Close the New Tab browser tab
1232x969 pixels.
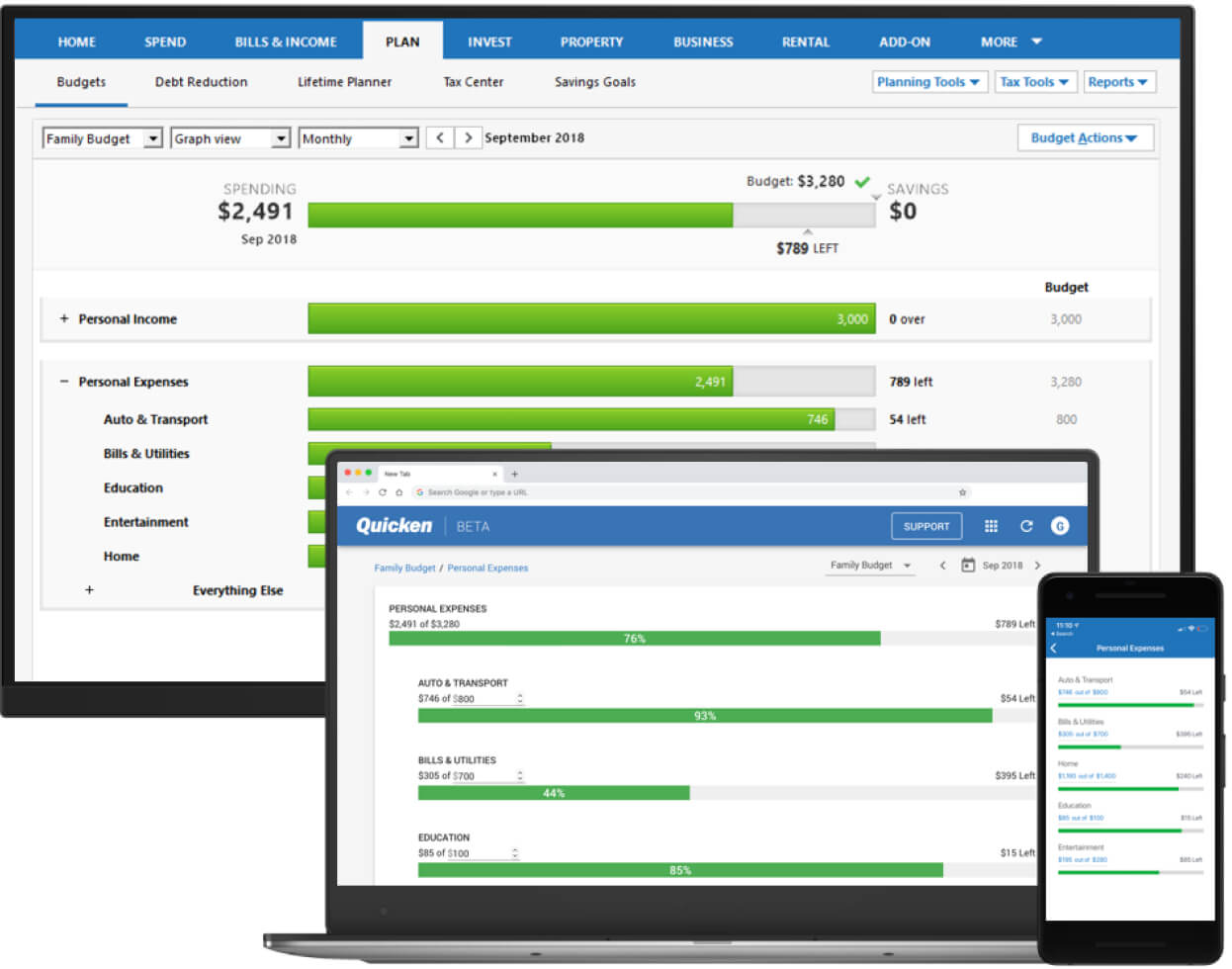[x=495, y=474]
